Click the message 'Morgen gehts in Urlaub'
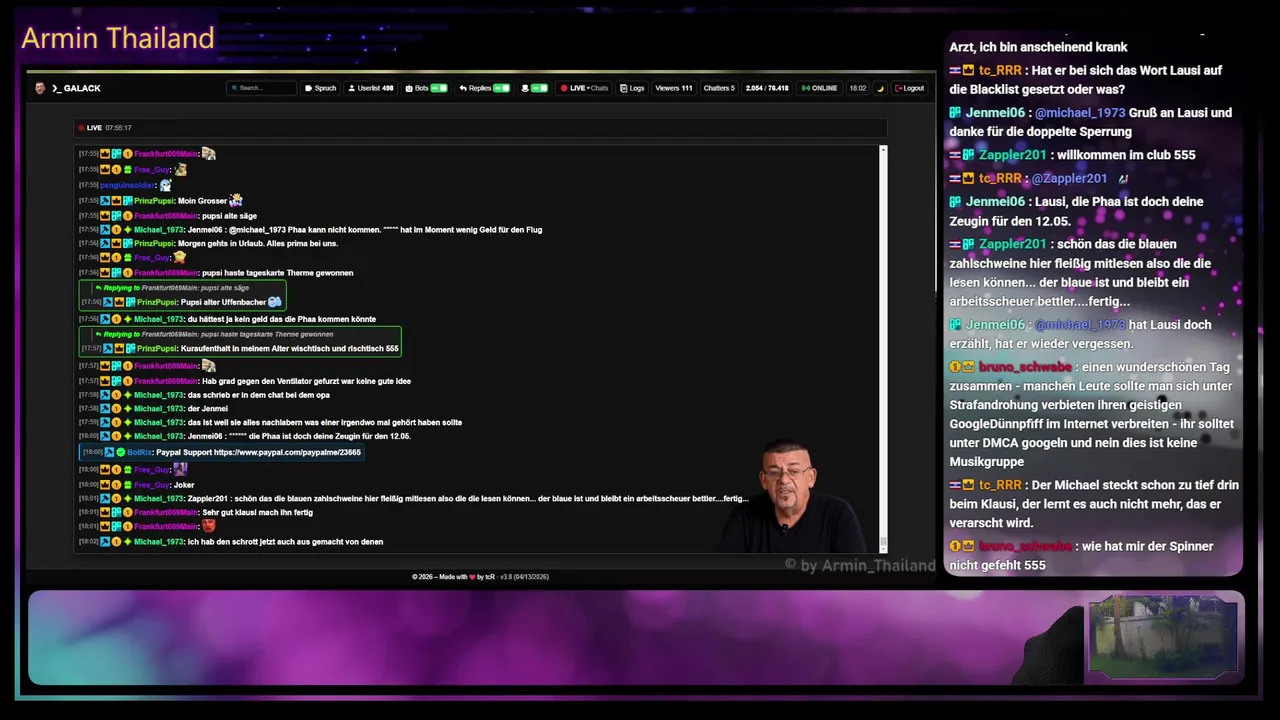1280x720 pixels. [258, 243]
